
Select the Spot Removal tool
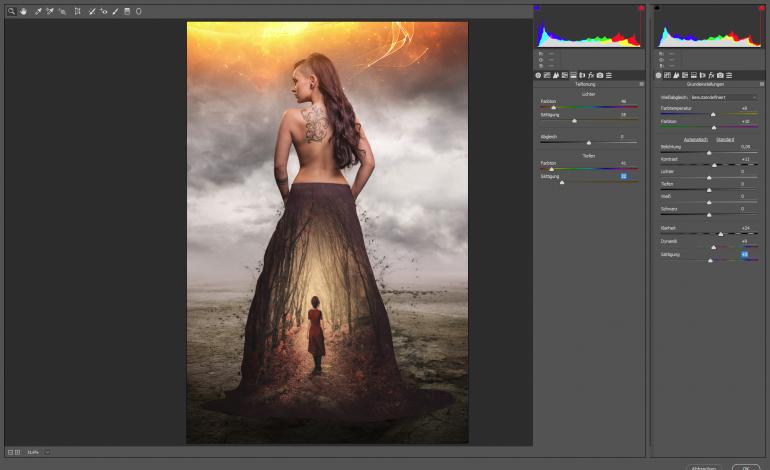pos(92,11)
